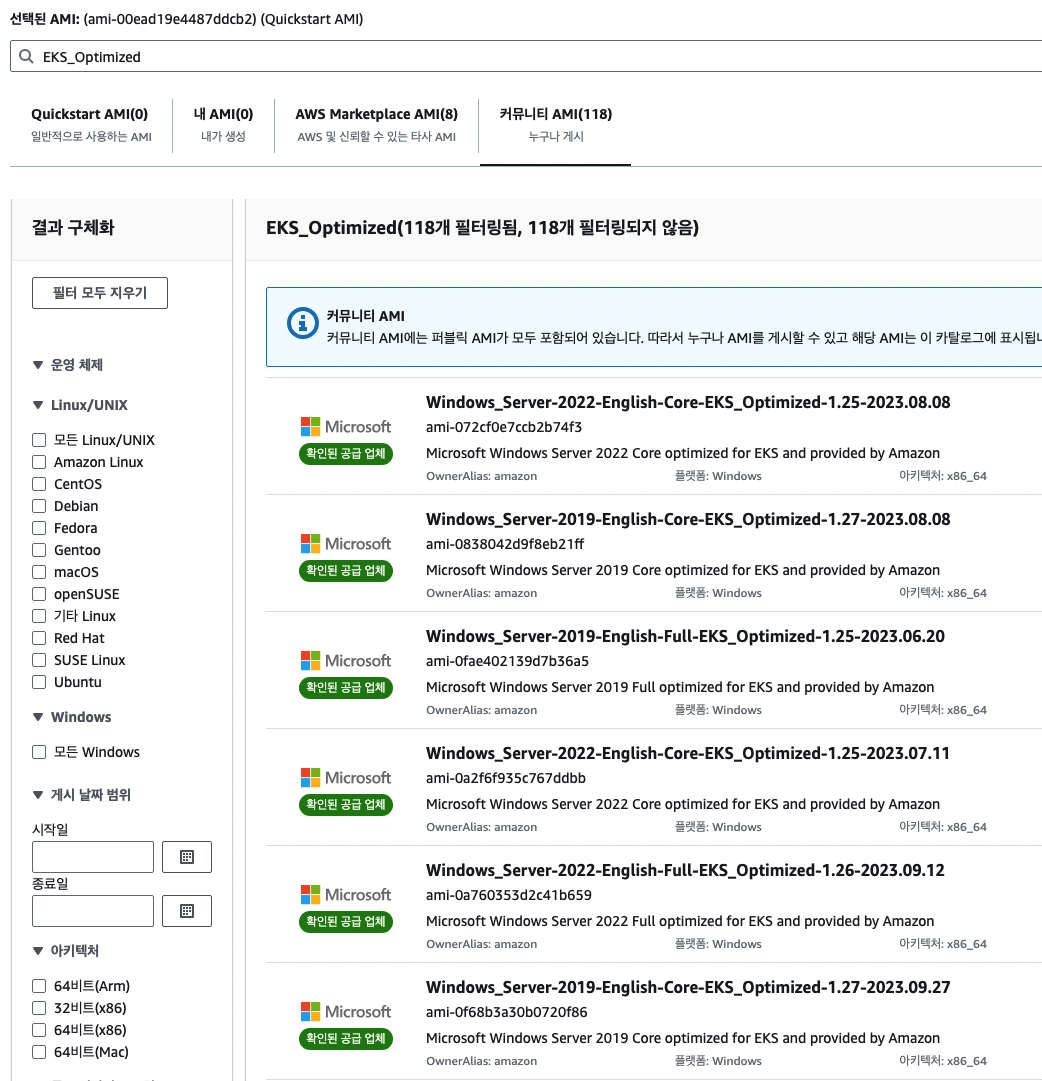This screenshot has width=1042, height=1081.
Task: Switch to Quickstart AMI(0) tab
Action: click(90, 125)
